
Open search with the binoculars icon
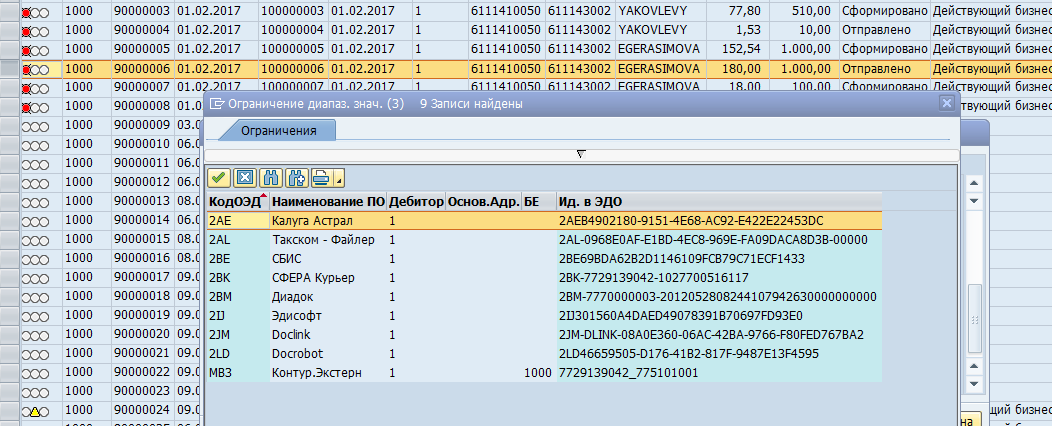[270, 178]
